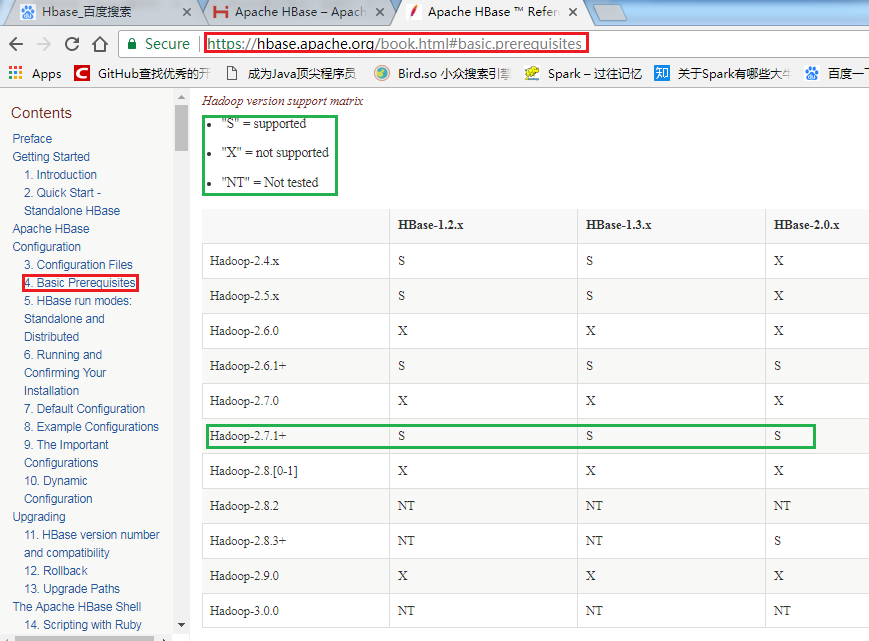Click the Hadoop-3.0.0 row label
Viewport: 869px width, 641px height.
244,611
